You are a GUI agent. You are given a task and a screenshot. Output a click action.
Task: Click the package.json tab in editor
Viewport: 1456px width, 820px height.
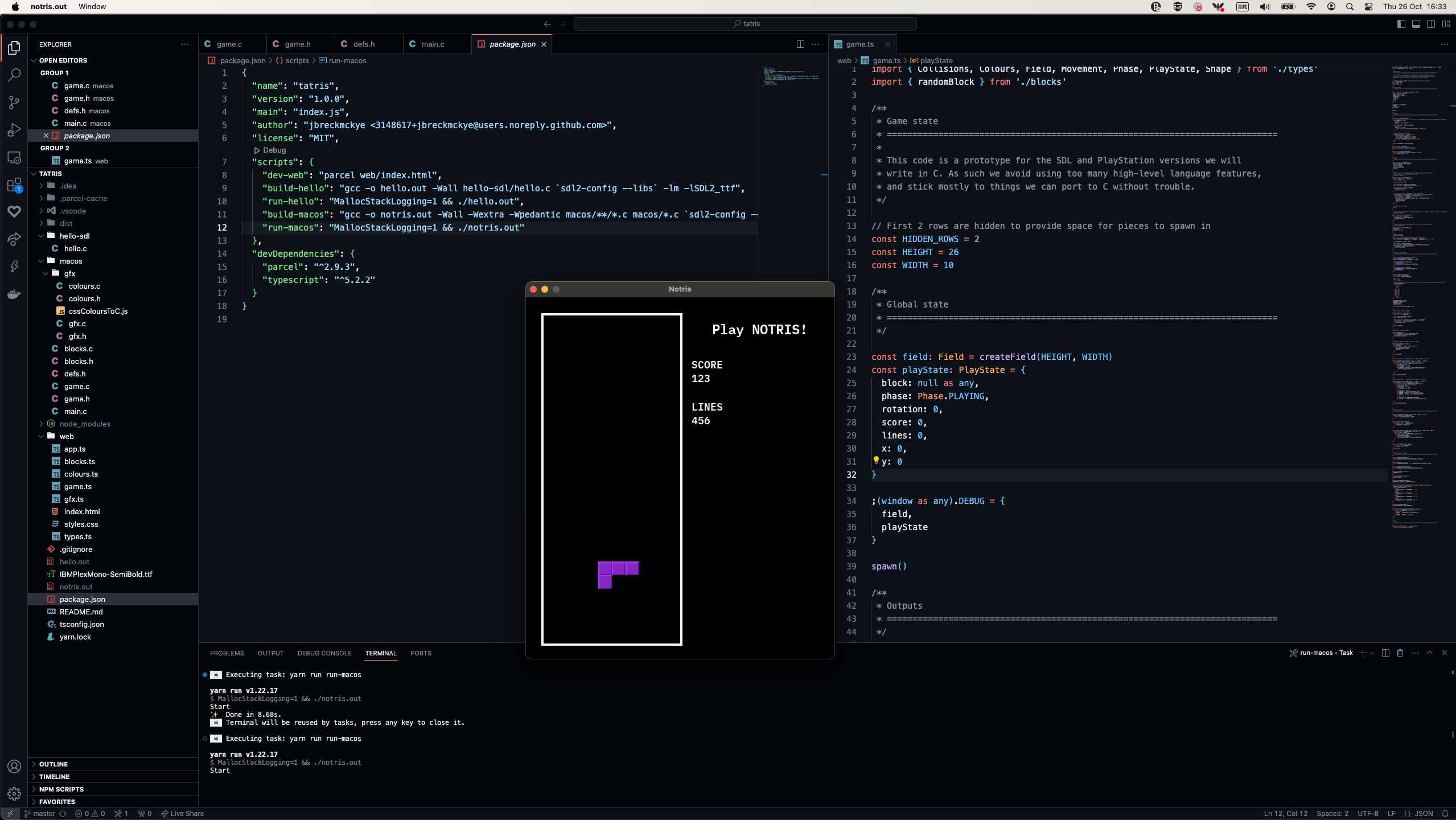click(x=511, y=43)
